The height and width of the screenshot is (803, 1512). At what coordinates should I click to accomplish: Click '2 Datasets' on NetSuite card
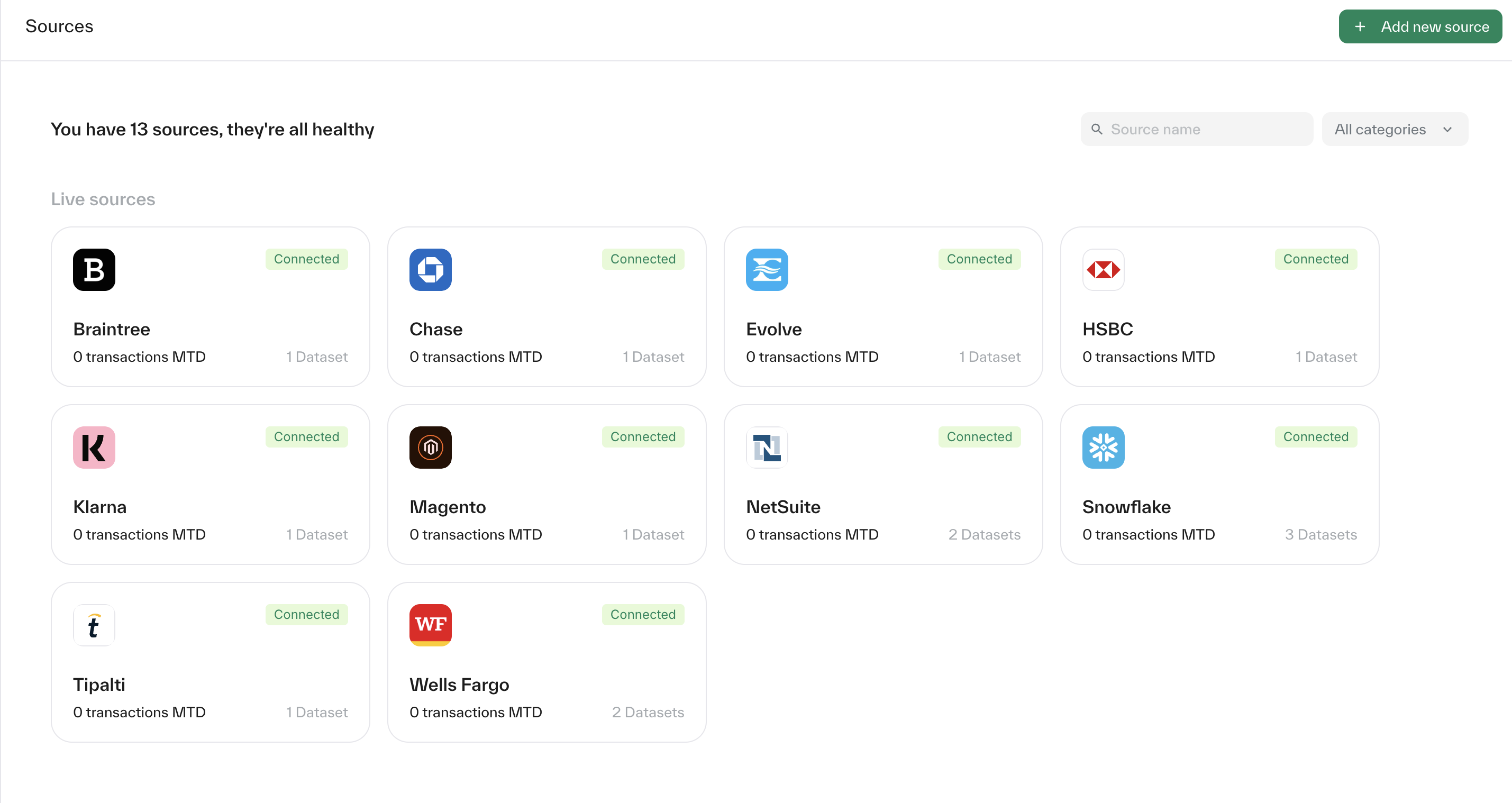[985, 535]
